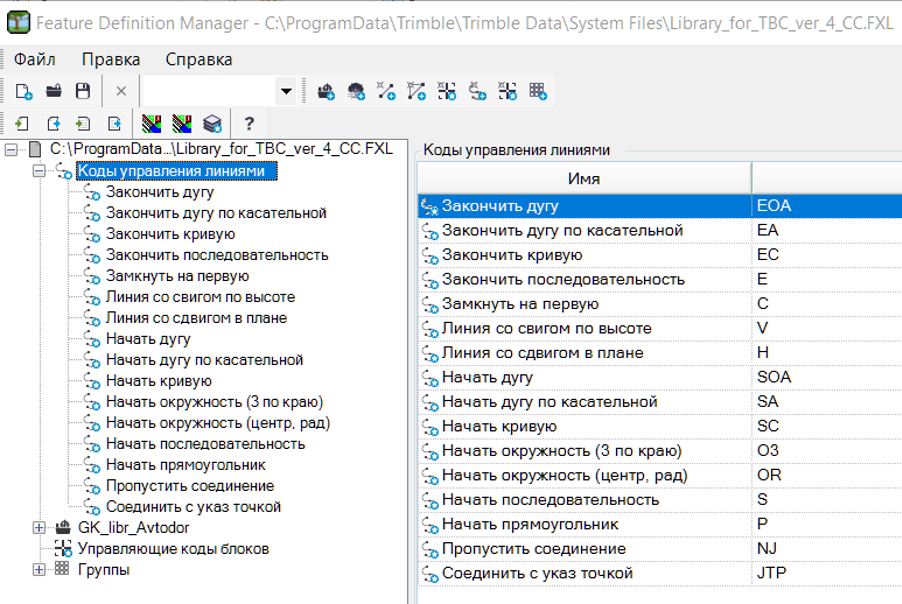This screenshot has width=902, height=604.
Task: Add new group grid icon
Action: coord(538,91)
